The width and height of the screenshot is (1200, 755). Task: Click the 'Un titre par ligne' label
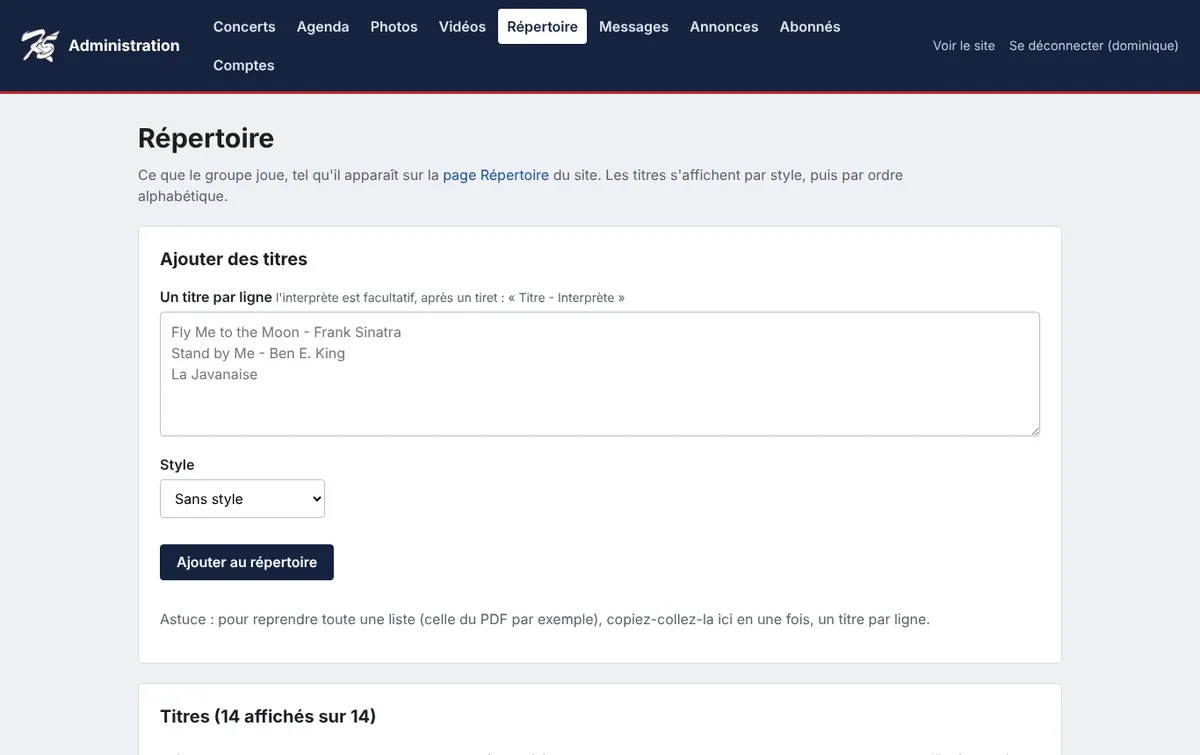coord(216,297)
